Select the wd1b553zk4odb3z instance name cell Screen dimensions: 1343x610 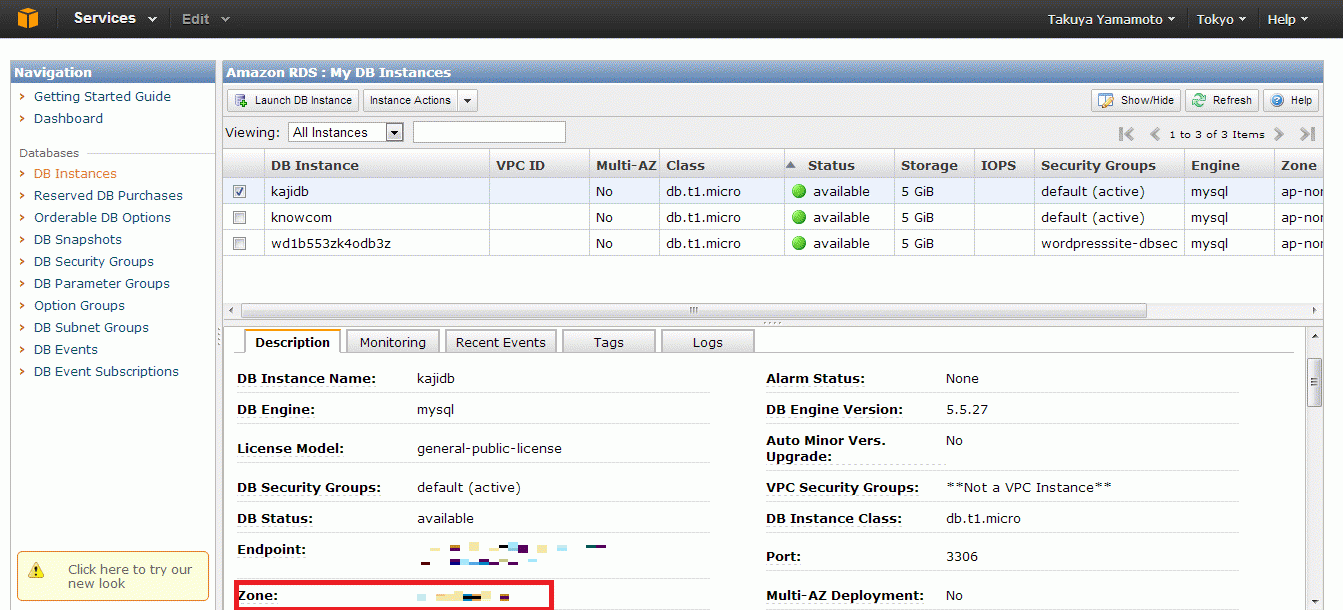tap(376, 243)
